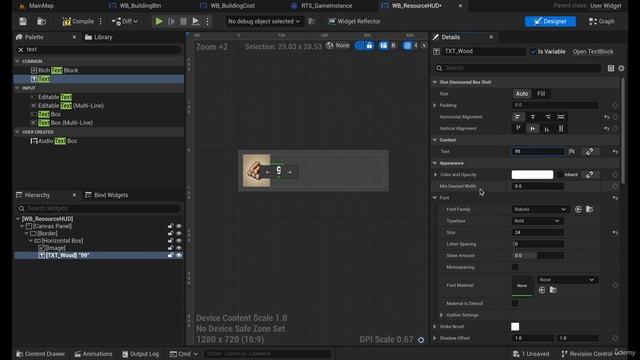Click the Open TextBlock link

593,52
